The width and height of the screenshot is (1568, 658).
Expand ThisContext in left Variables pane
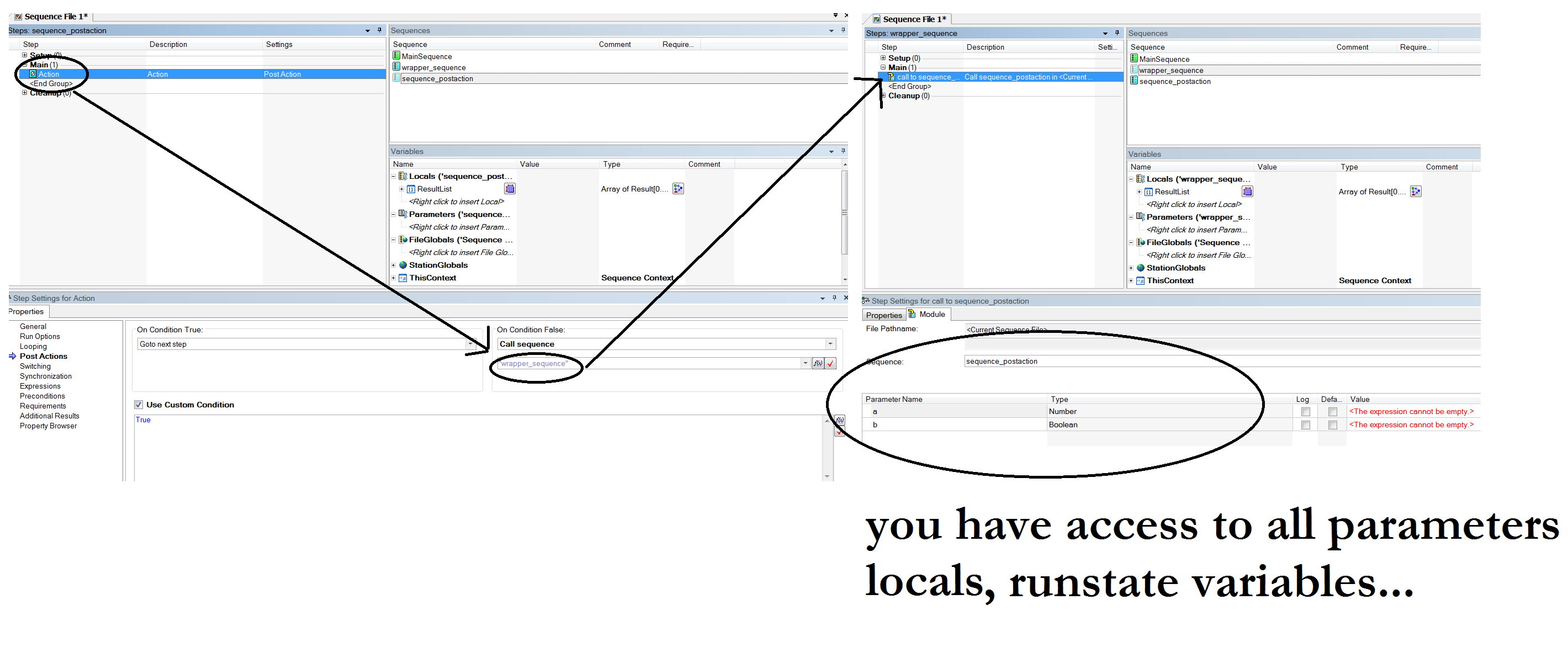click(393, 278)
